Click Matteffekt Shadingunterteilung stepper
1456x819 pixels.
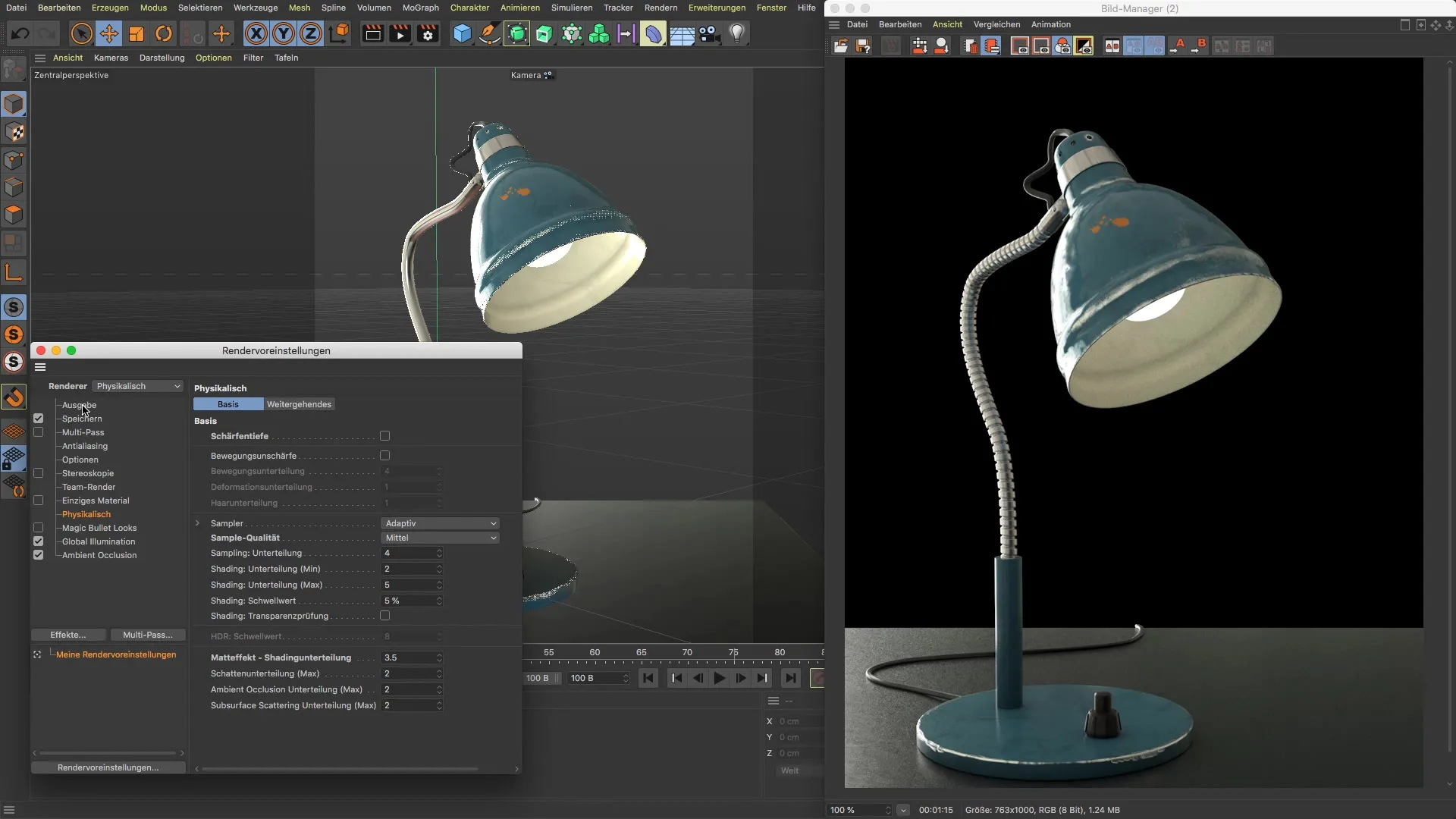439,657
